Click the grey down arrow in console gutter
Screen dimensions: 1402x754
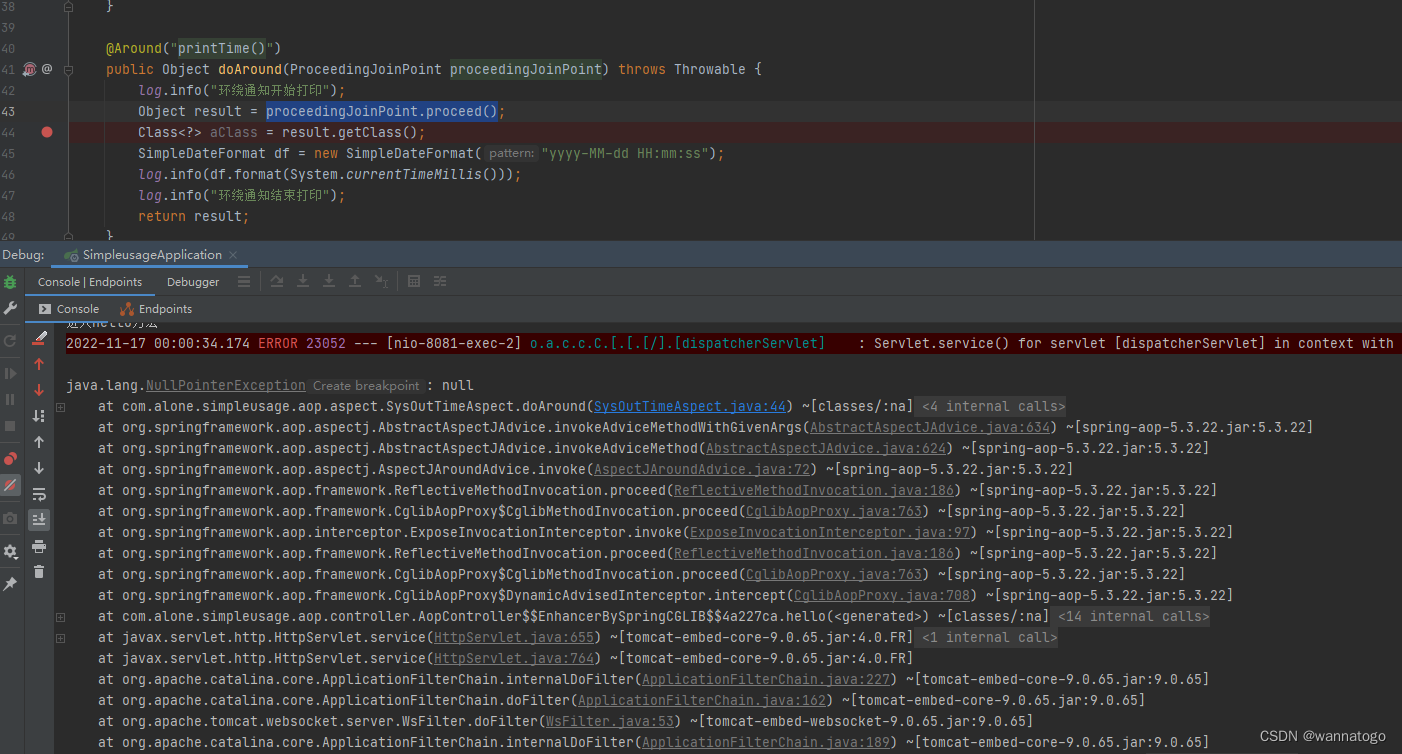tap(39, 468)
